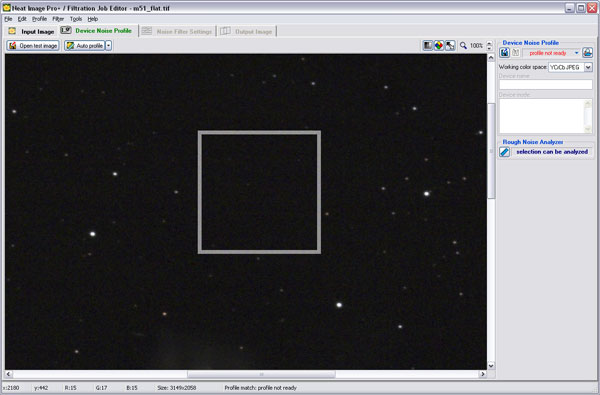
Task: Open the Profile menu
Action: pos(39,19)
